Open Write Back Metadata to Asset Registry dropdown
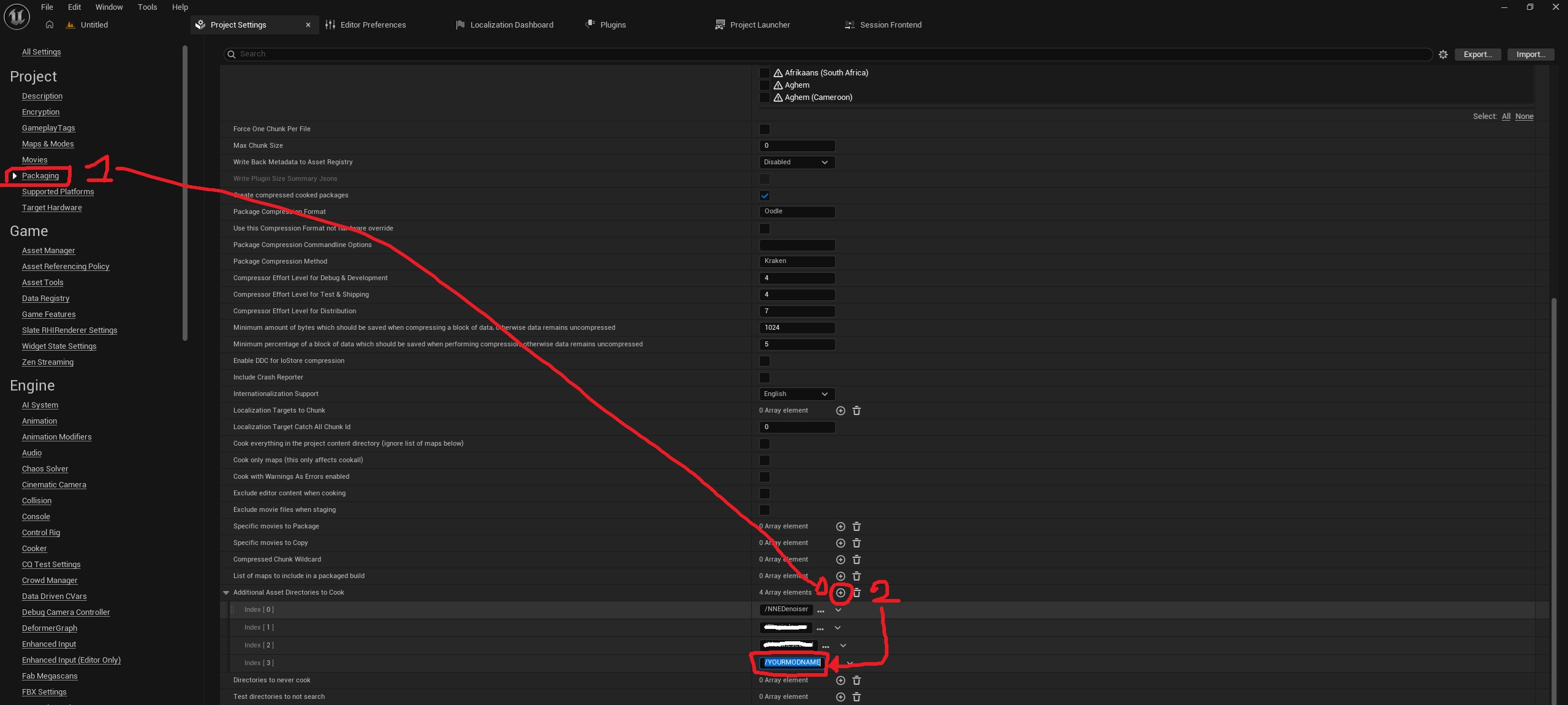 [797, 162]
